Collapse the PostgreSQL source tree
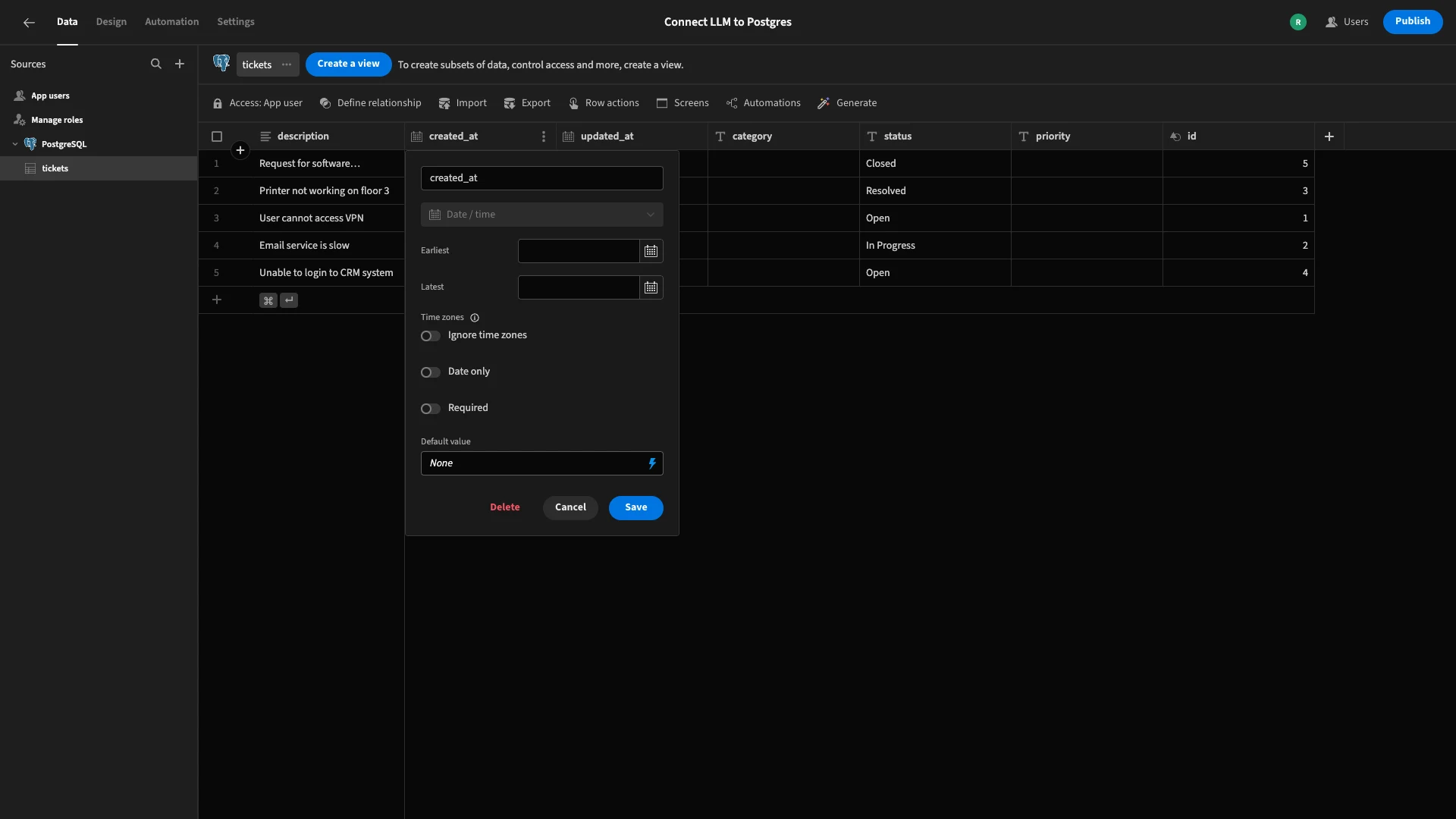Viewport: 1456px width, 819px height. pyautogui.click(x=15, y=144)
